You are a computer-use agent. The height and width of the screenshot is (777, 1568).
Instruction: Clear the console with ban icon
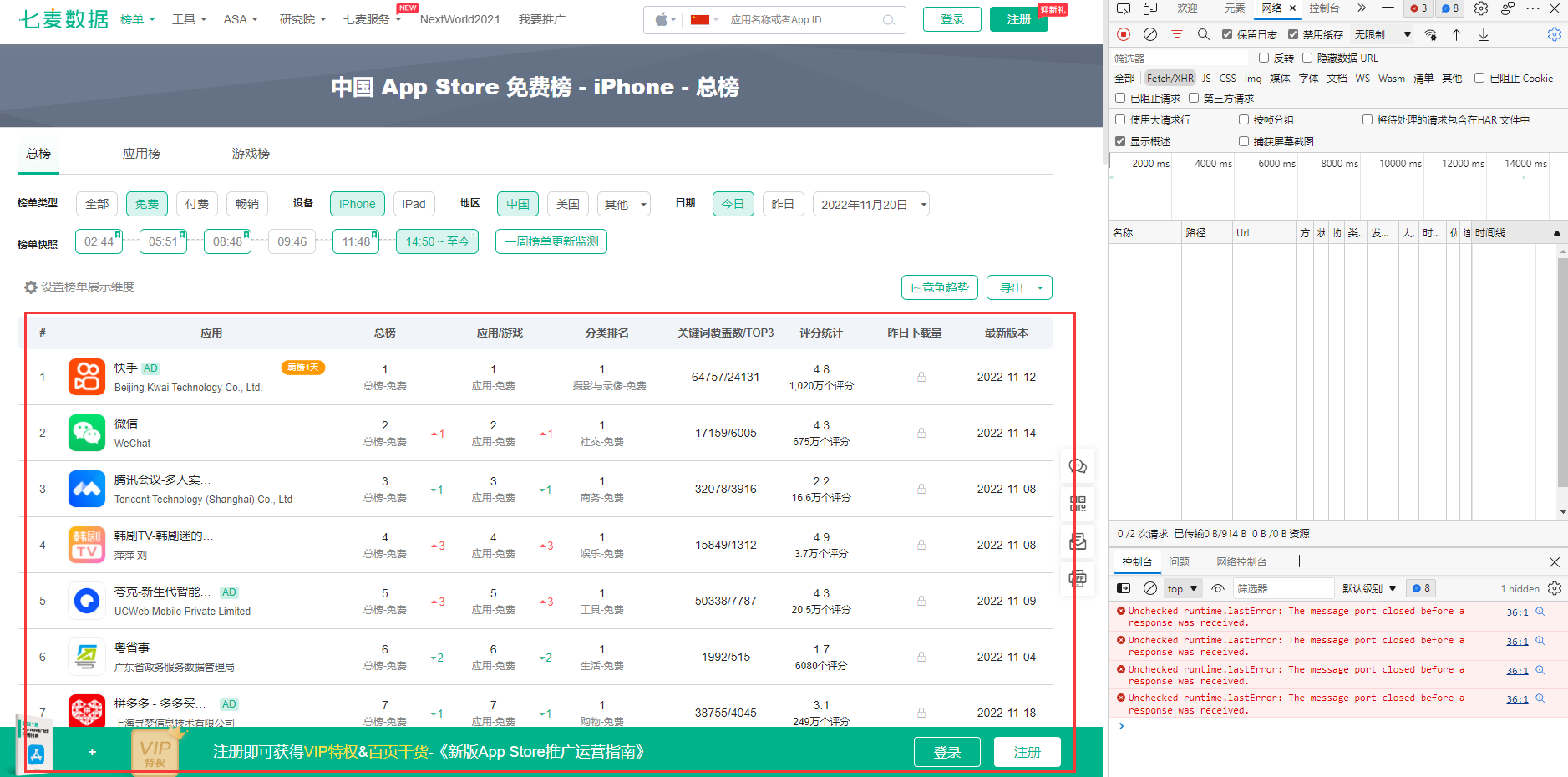pyautogui.click(x=1150, y=588)
